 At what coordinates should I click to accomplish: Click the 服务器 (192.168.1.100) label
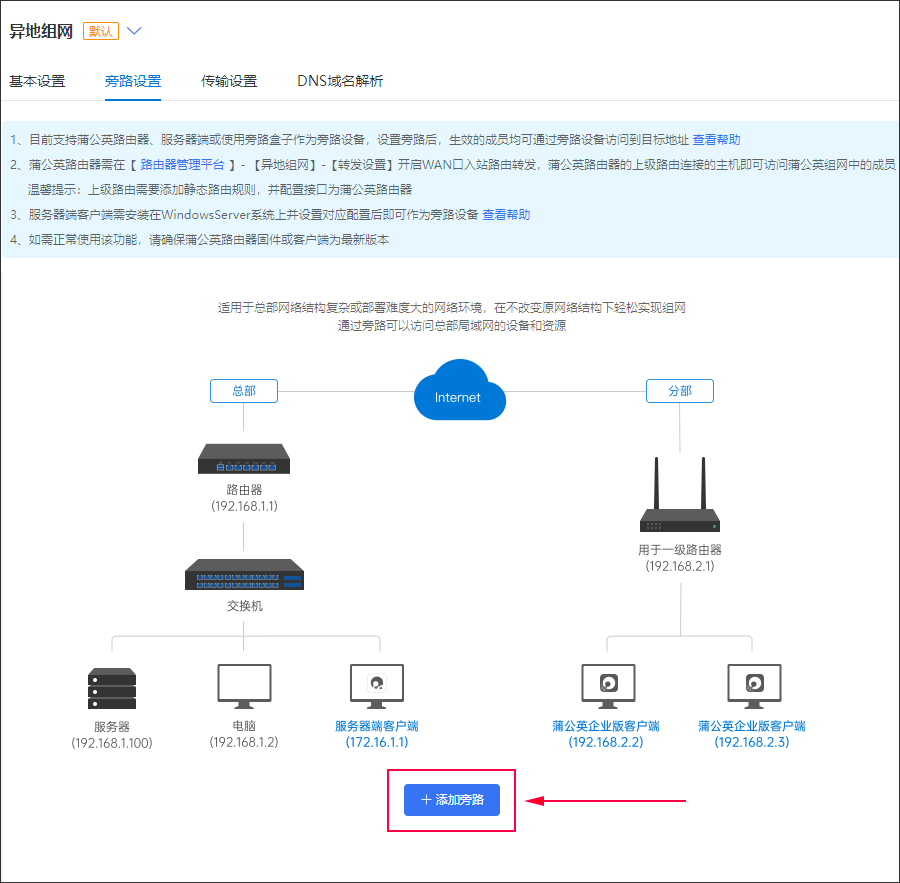tap(112, 735)
